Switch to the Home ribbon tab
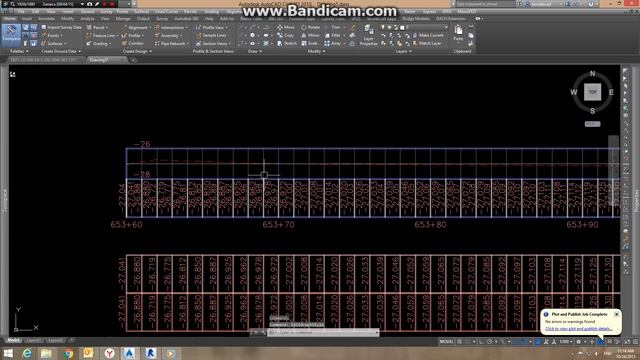 coord(9,19)
